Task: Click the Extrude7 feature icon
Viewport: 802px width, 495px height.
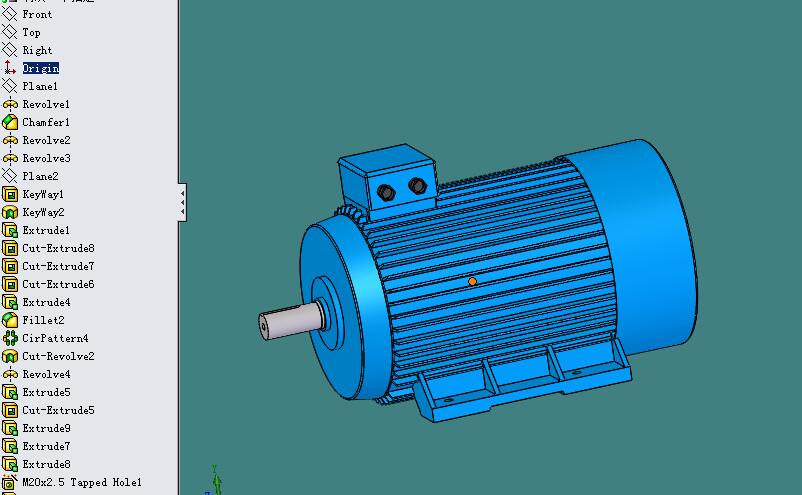Action: point(10,446)
